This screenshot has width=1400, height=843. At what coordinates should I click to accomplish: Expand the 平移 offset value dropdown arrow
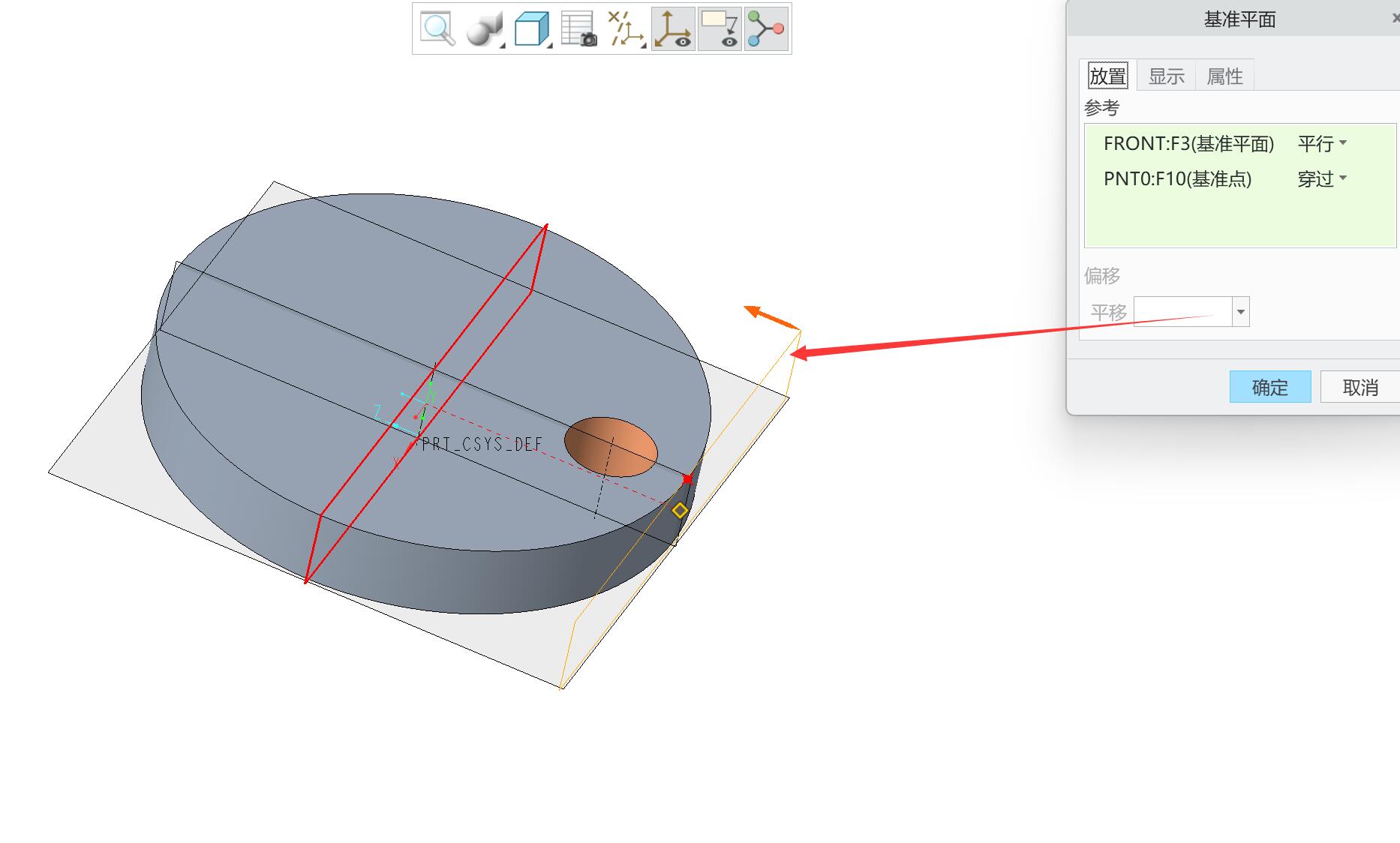pos(1241,311)
